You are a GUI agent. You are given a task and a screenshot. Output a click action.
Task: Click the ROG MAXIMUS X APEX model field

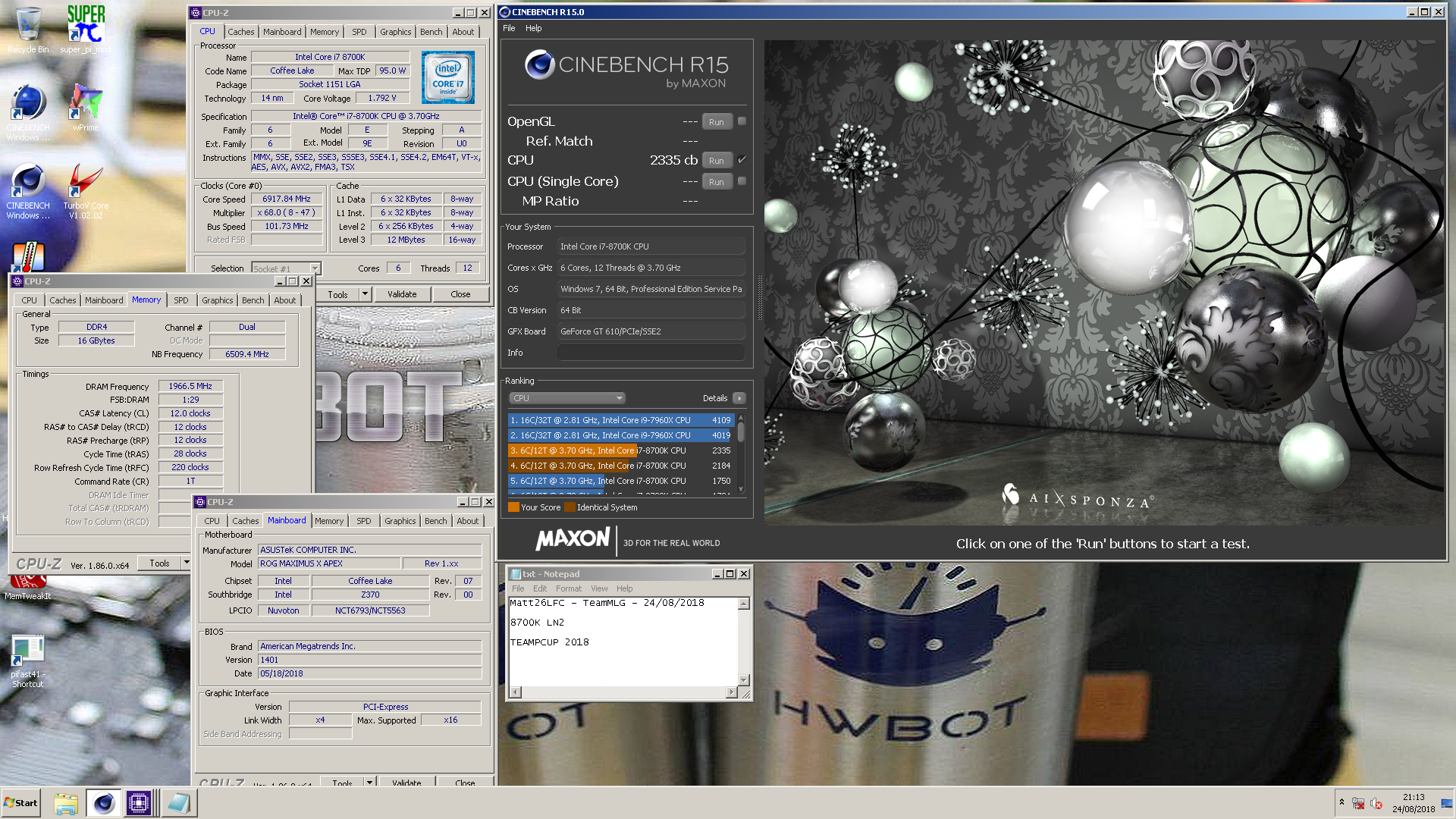click(329, 563)
